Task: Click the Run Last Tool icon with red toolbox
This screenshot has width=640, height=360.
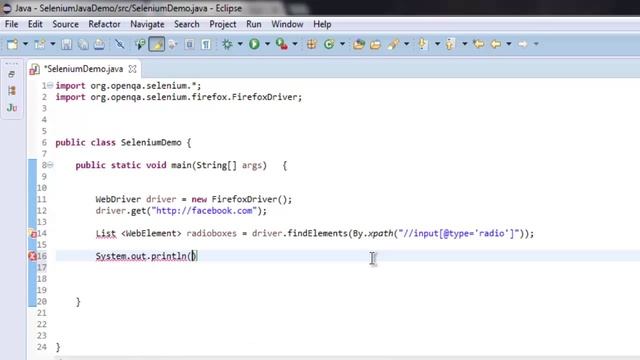Action: click(282, 44)
